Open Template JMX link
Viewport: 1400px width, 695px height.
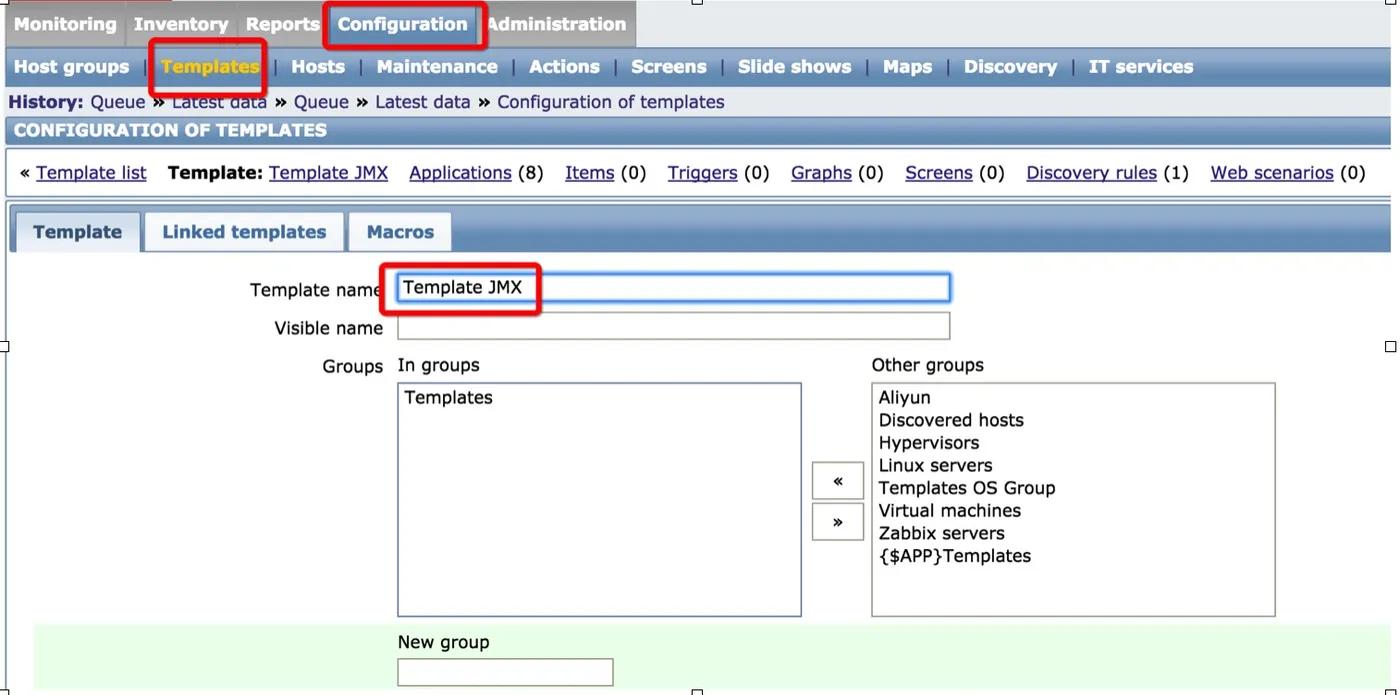328,173
